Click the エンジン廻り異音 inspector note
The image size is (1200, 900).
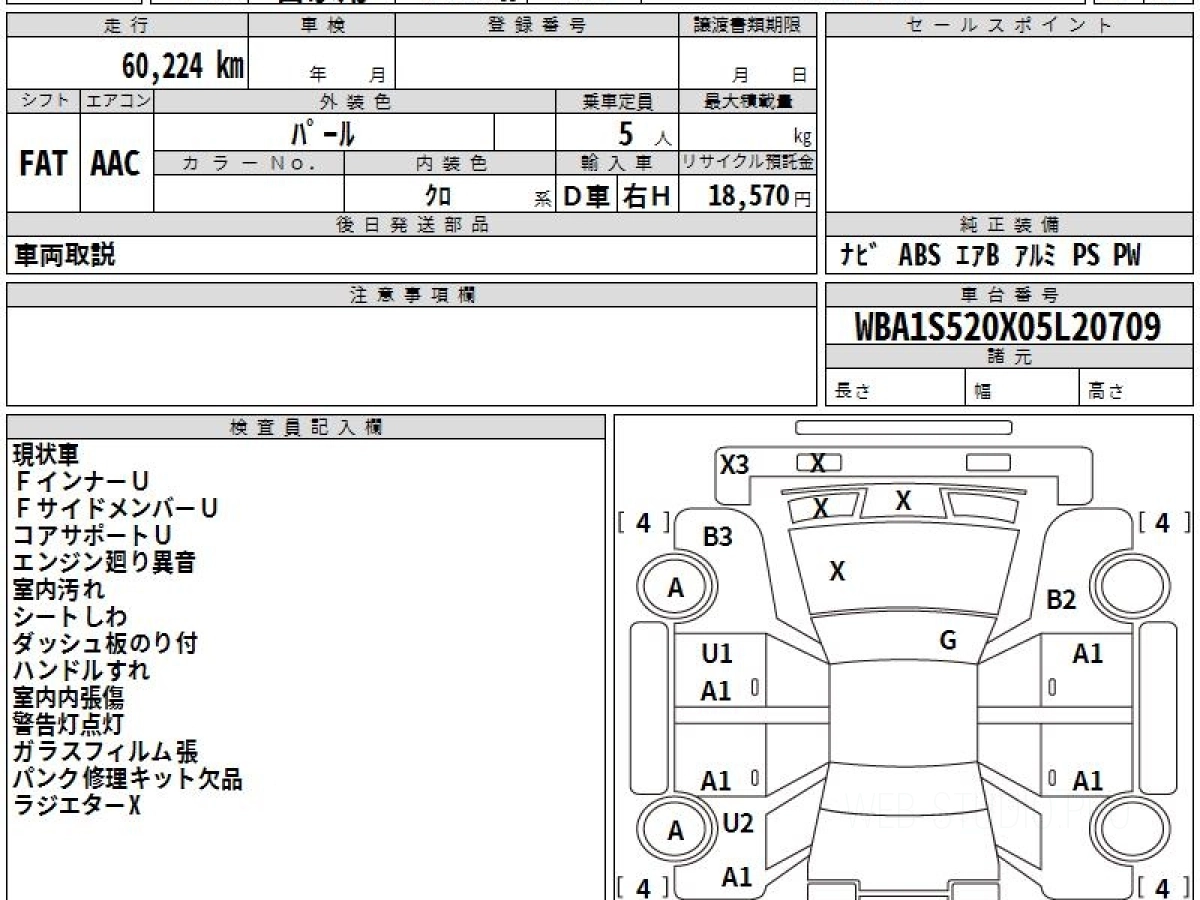click(x=104, y=563)
